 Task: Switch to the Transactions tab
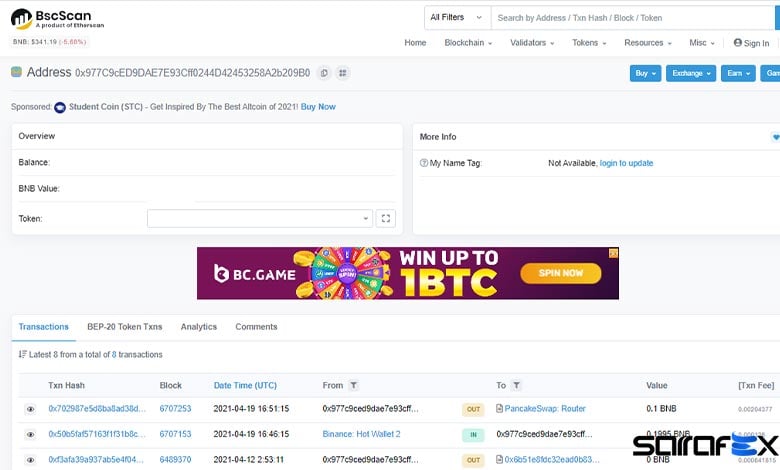[x=44, y=327]
